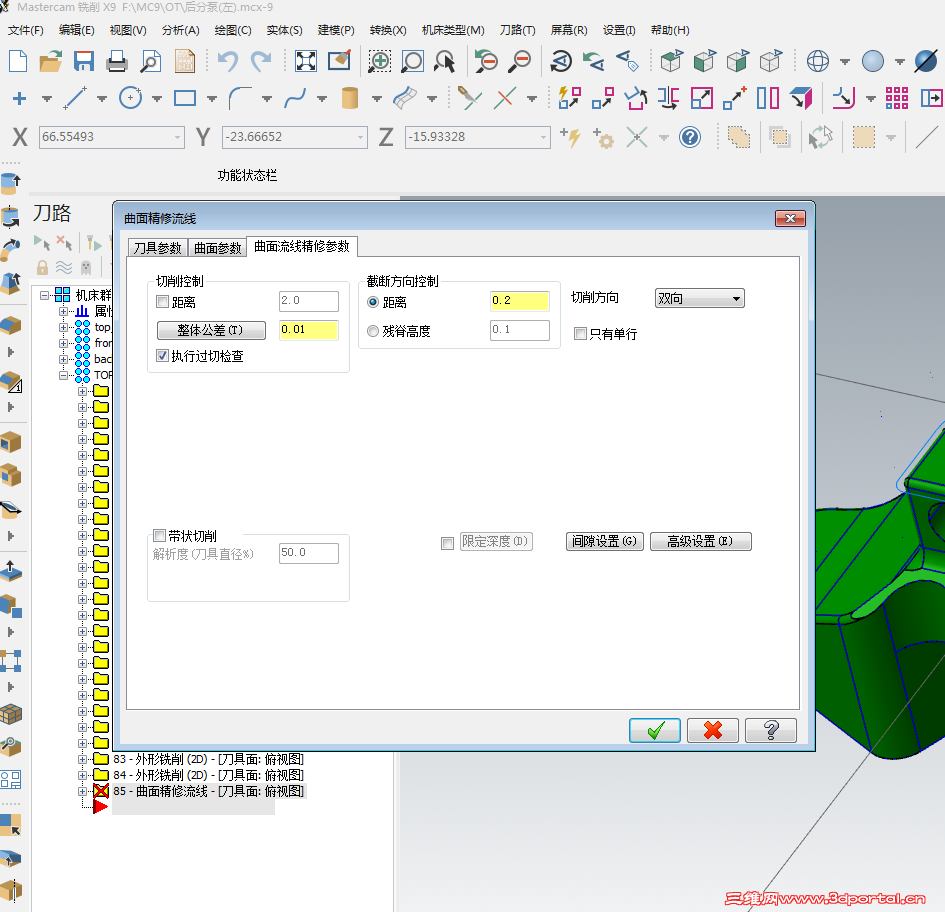Open the 分析(A) menu
This screenshot has width=945, height=912.
coord(180,30)
